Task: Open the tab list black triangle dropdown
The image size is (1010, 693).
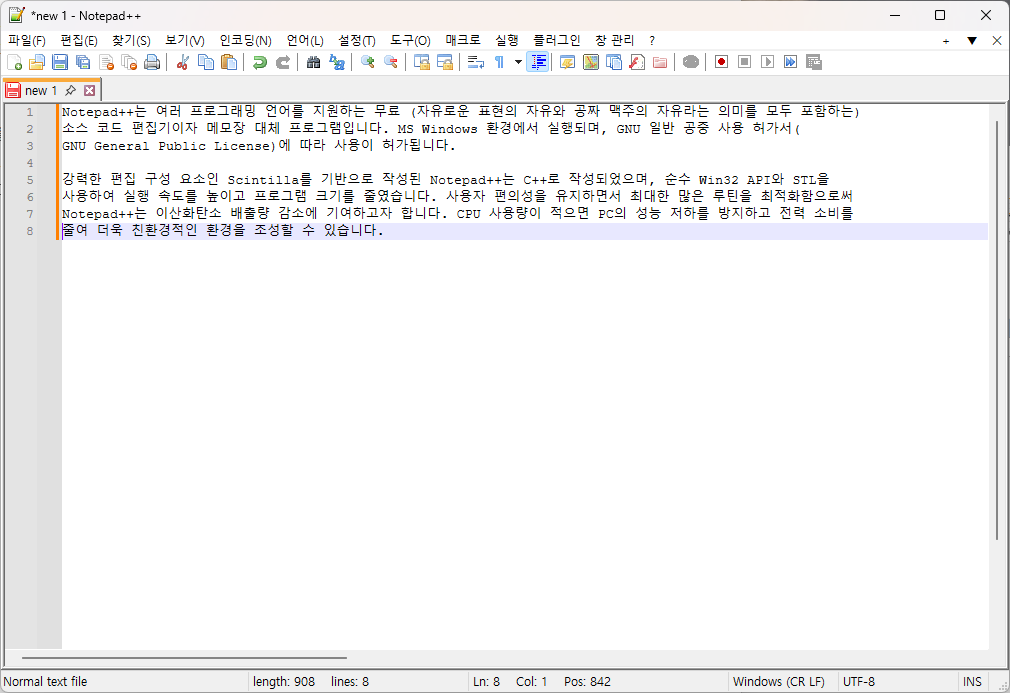Action: click(x=972, y=41)
